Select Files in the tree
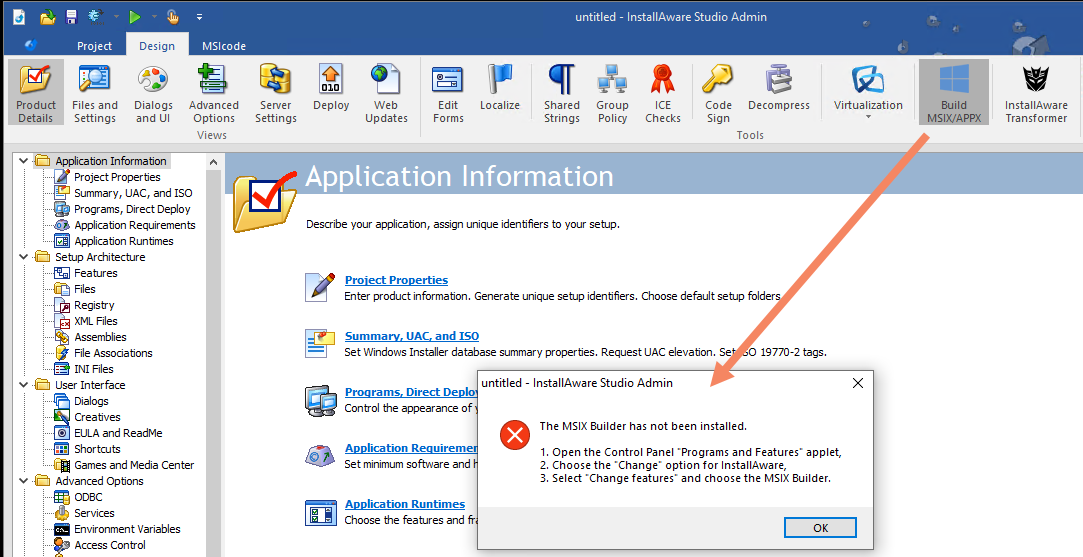1083x557 pixels. 84,289
